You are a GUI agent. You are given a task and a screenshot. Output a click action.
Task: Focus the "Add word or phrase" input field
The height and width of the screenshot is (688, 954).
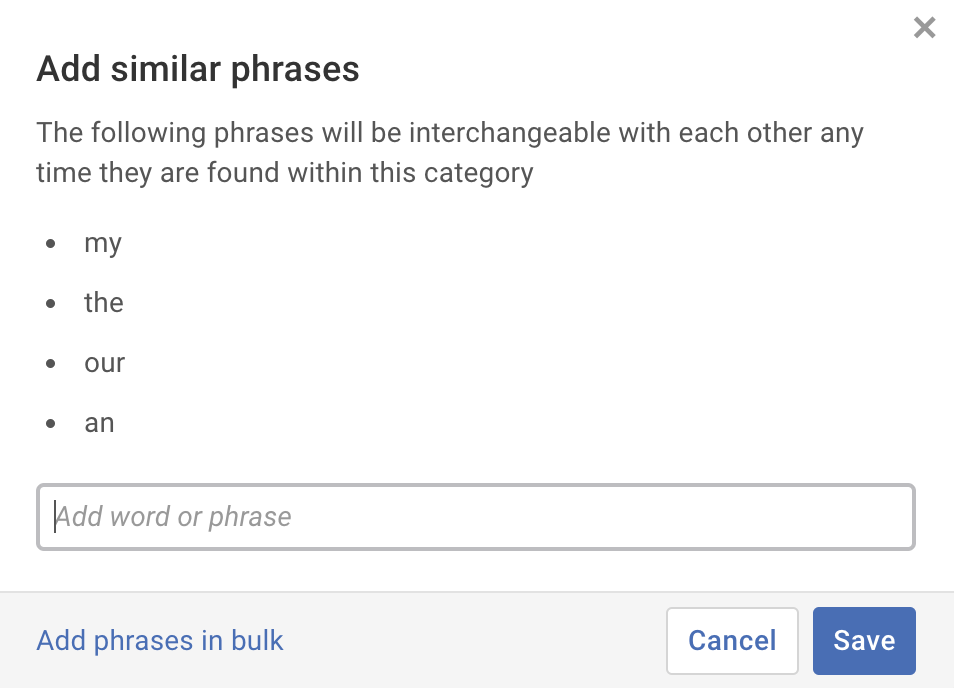[476, 517]
